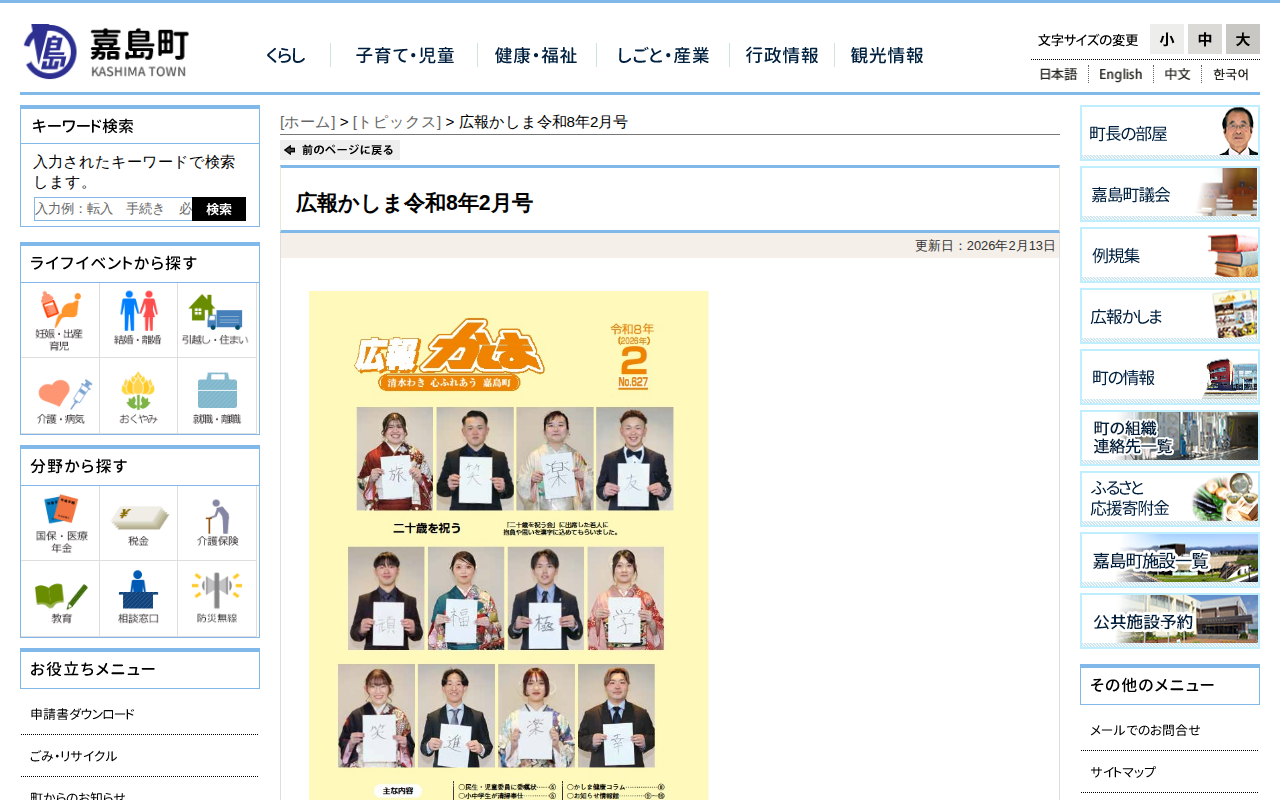The image size is (1280, 800).
Task: Open the 申請書ダウンロード link
Action: click(x=82, y=714)
